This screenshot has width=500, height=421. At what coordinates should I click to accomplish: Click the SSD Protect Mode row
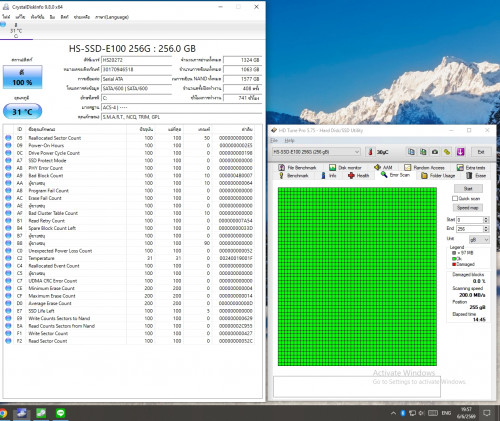point(129,160)
